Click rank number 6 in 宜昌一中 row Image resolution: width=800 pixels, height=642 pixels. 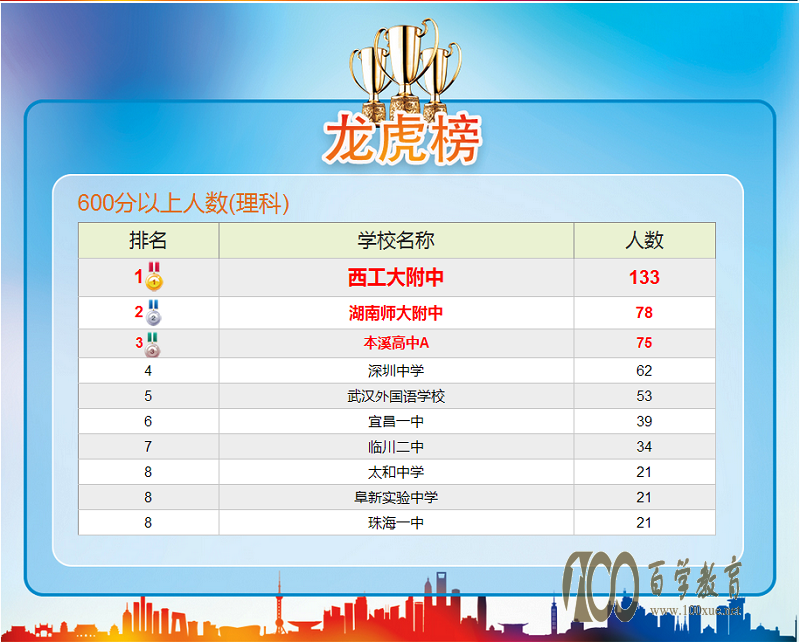(148, 422)
